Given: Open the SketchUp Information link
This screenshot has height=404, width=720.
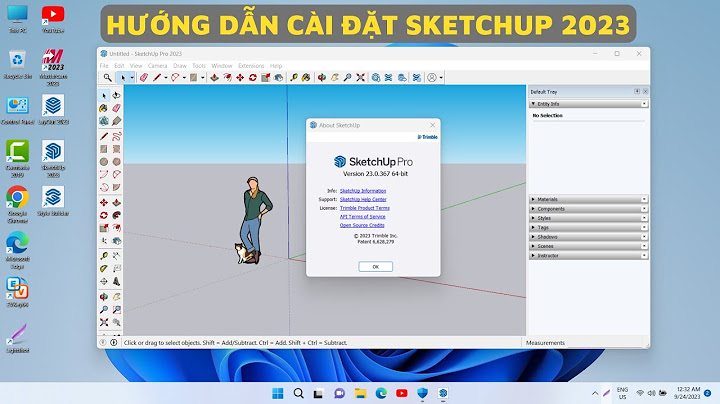Looking at the screenshot, I should [x=363, y=191].
